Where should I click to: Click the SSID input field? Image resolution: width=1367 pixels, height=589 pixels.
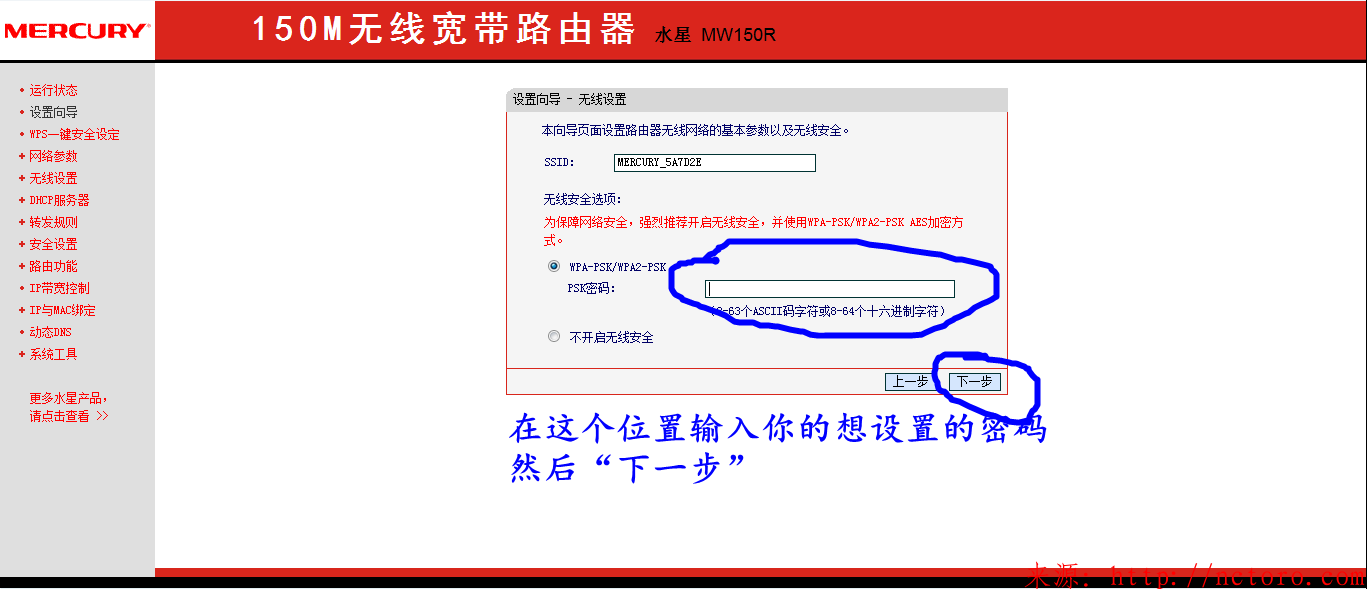click(715, 163)
